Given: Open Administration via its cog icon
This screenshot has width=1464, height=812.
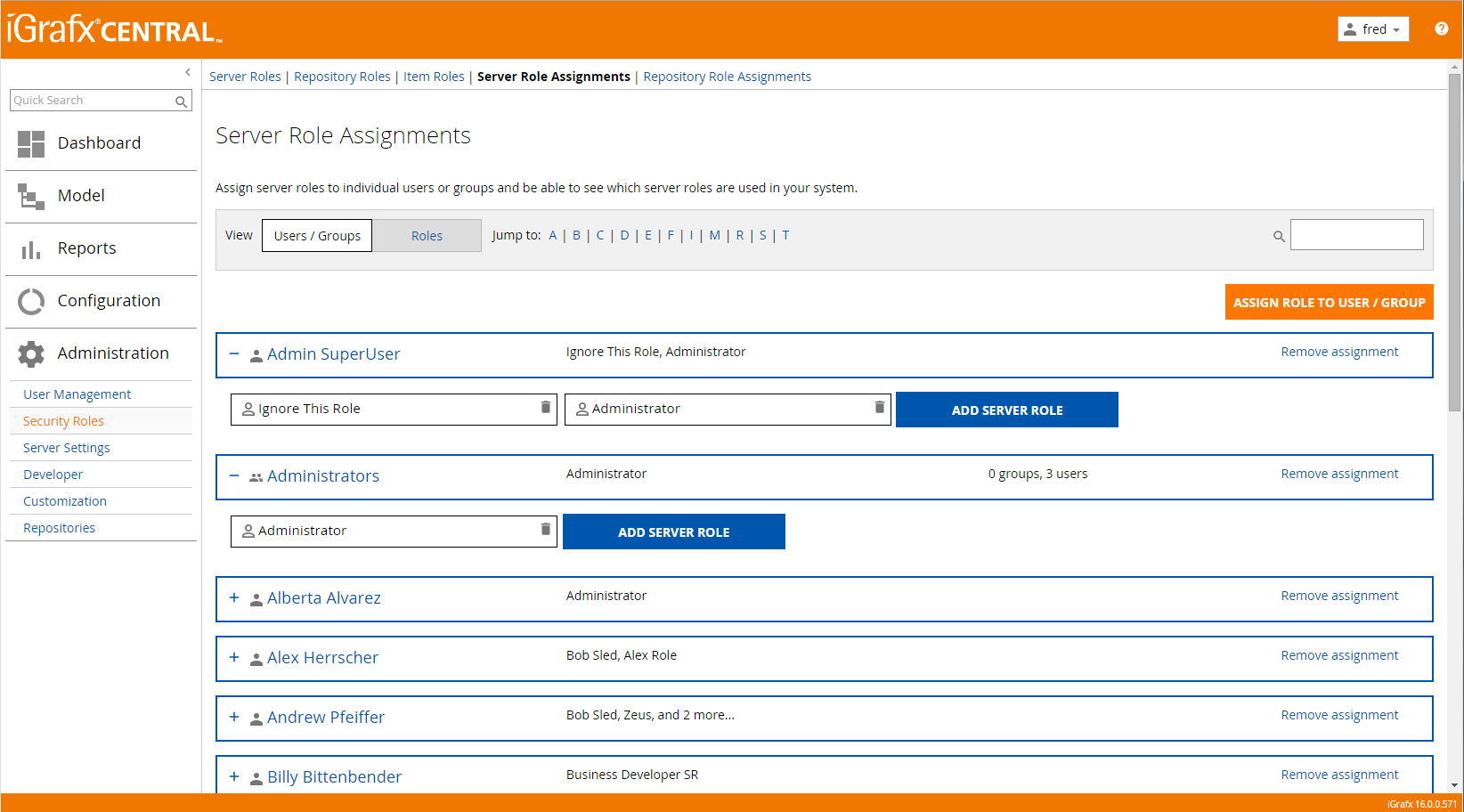Looking at the screenshot, I should [x=31, y=353].
